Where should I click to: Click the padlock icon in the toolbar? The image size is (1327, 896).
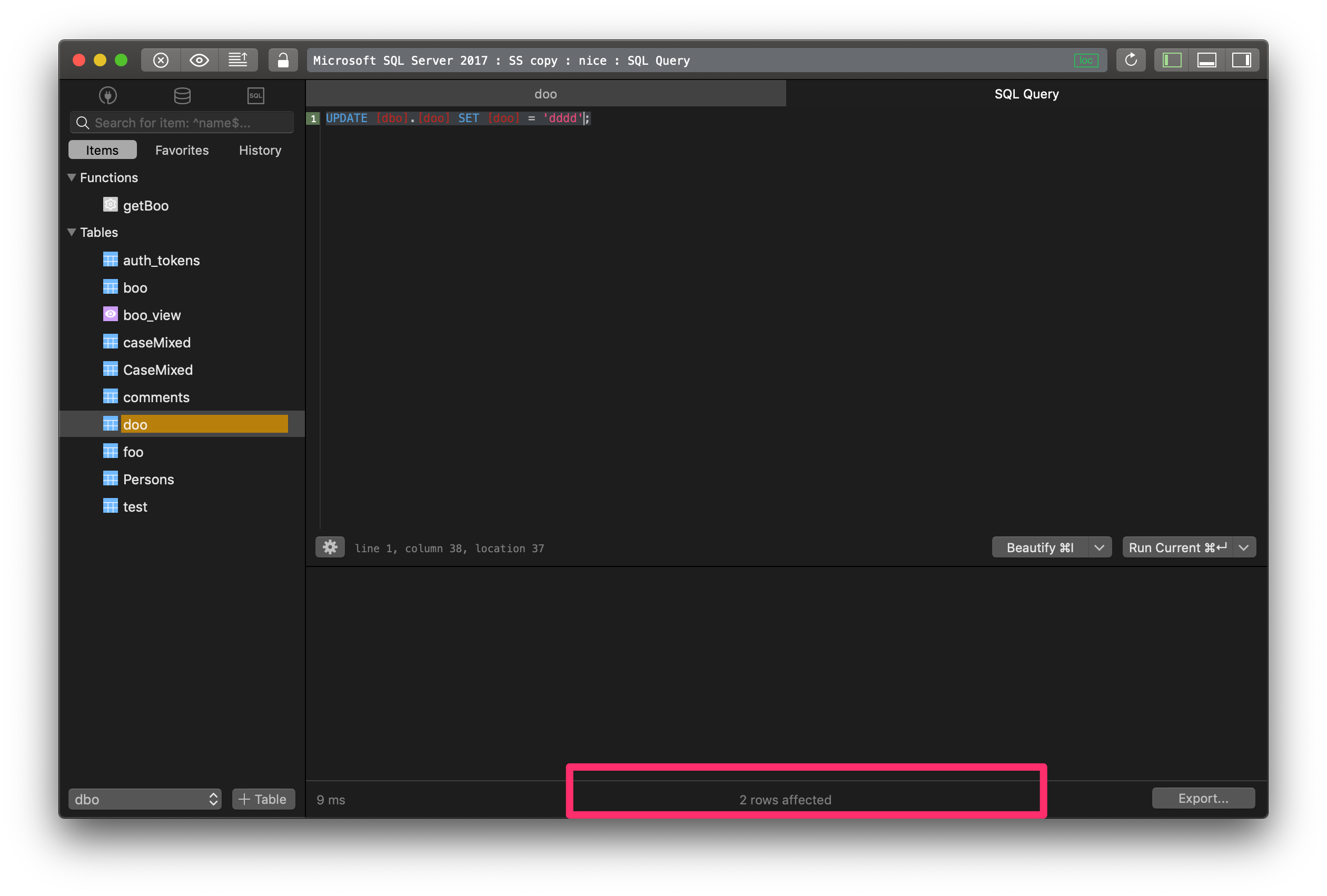(283, 60)
